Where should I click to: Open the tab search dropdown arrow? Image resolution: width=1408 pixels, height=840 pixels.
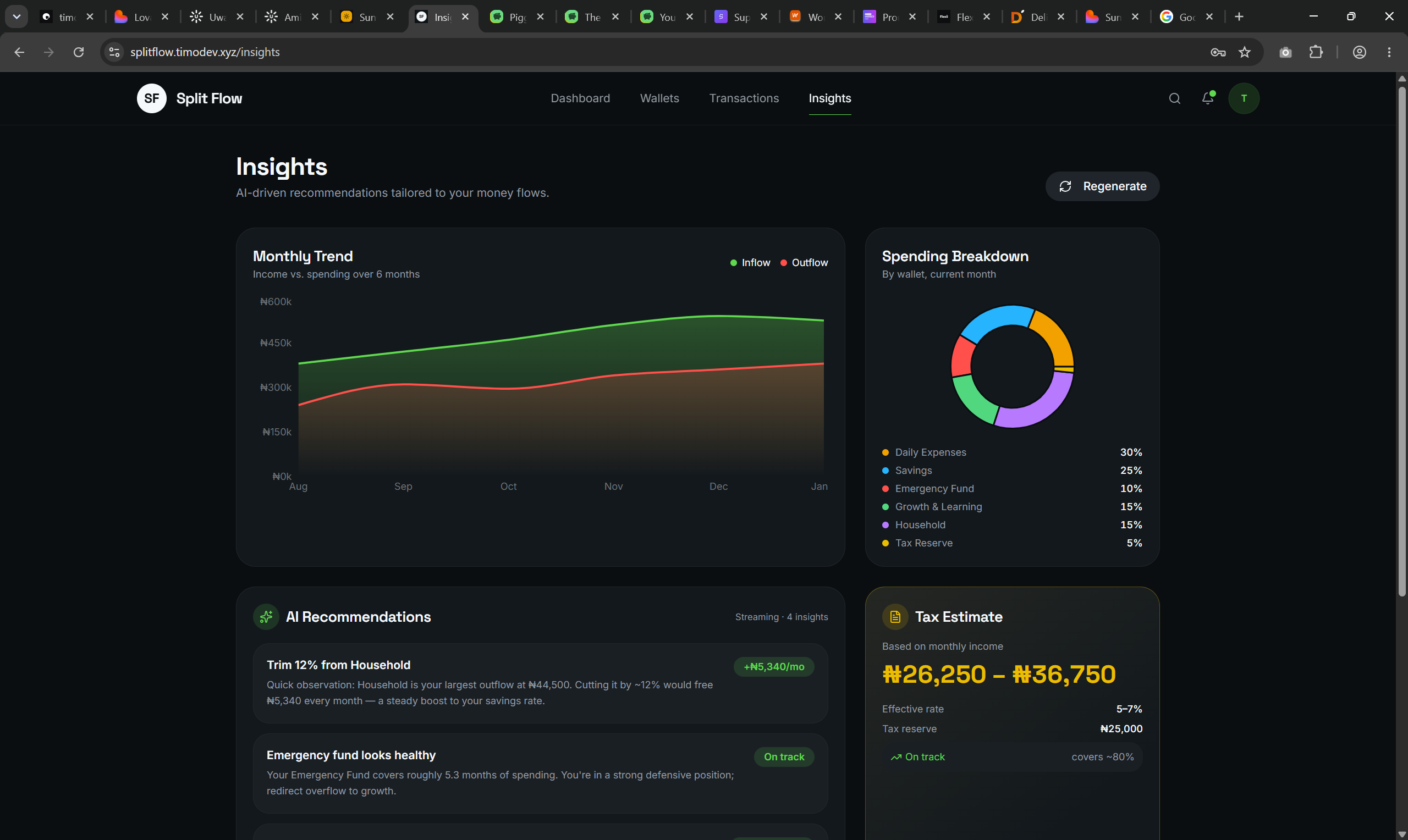point(16,16)
